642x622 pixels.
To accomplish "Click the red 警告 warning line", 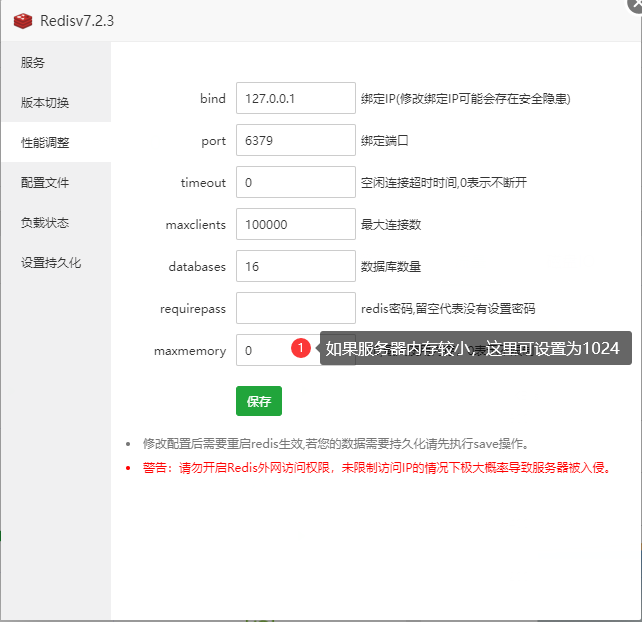I will 377,468.
